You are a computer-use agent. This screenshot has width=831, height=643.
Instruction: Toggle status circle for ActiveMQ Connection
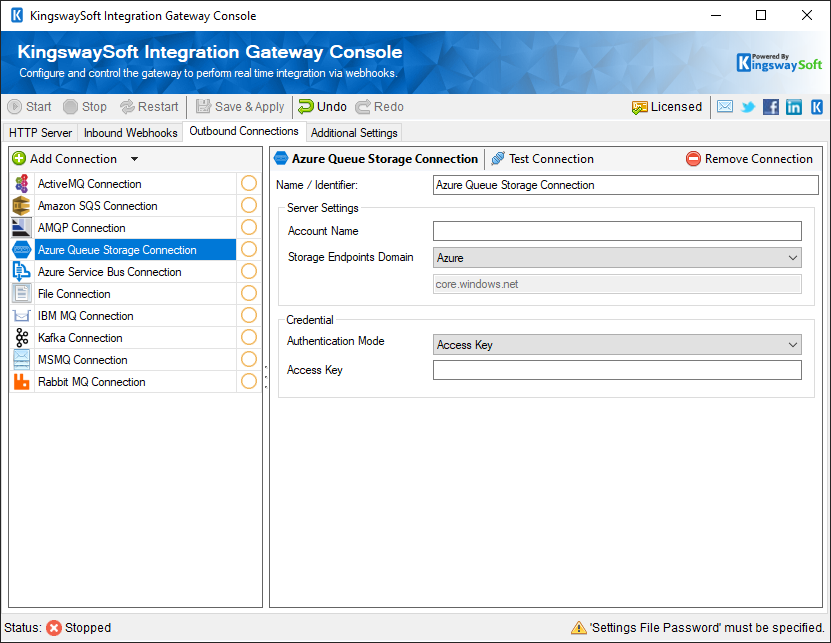(249, 183)
